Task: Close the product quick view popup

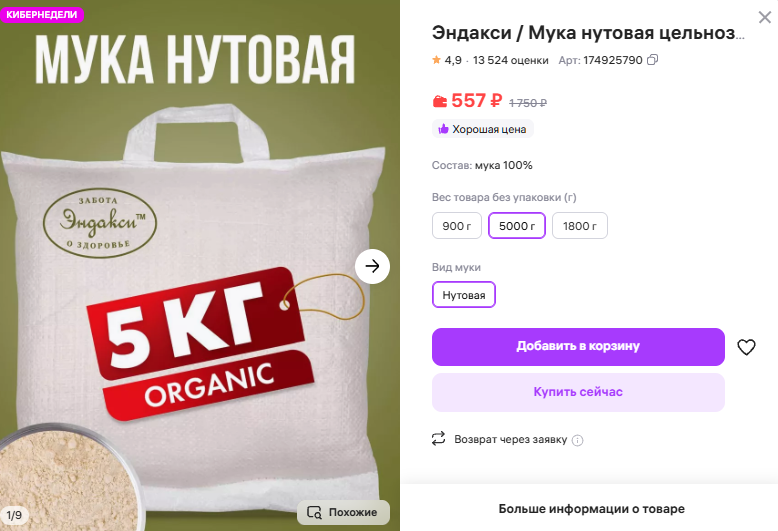Action: pyautogui.click(x=765, y=17)
